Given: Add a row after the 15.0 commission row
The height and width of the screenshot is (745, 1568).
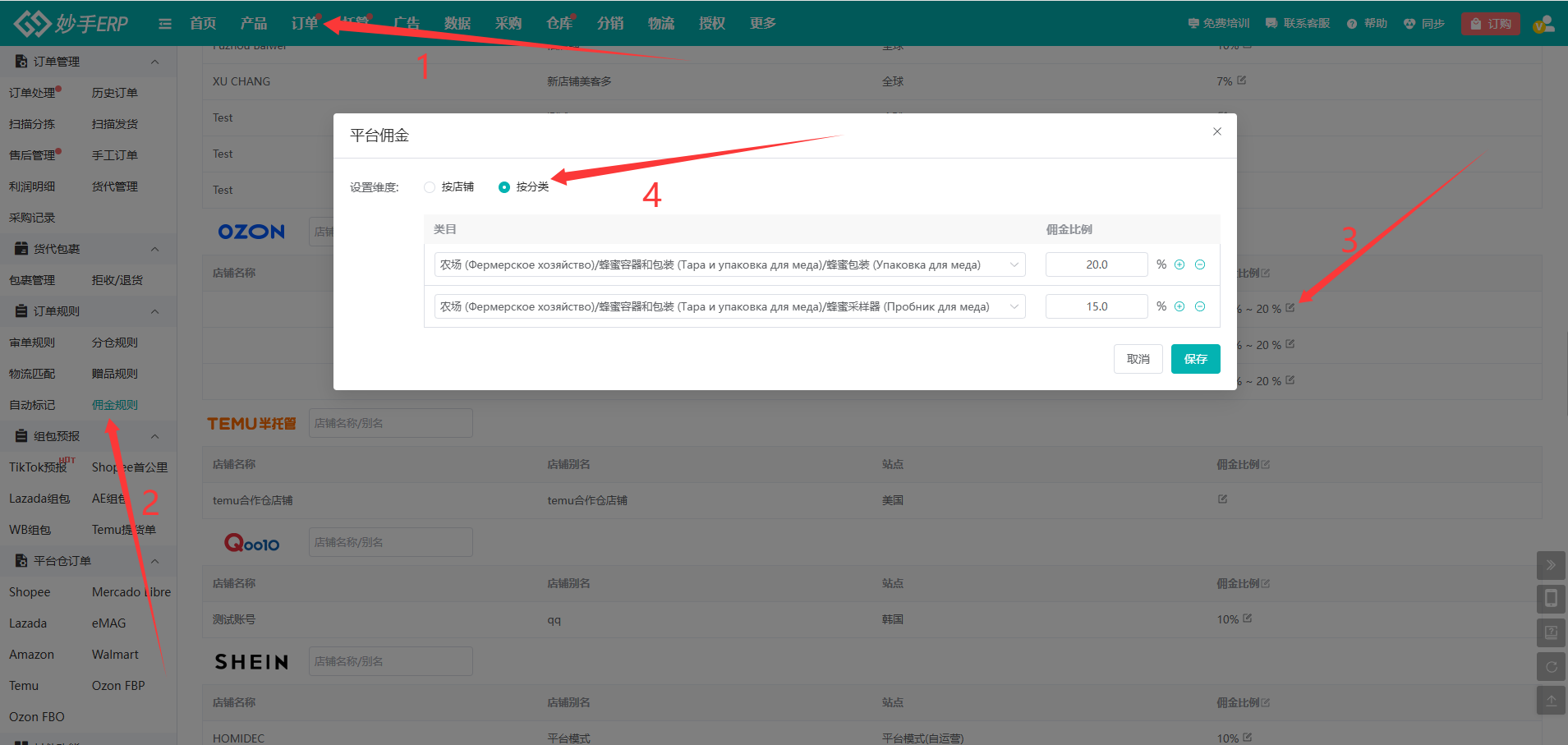Looking at the screenshot, I should (1179, 306).
